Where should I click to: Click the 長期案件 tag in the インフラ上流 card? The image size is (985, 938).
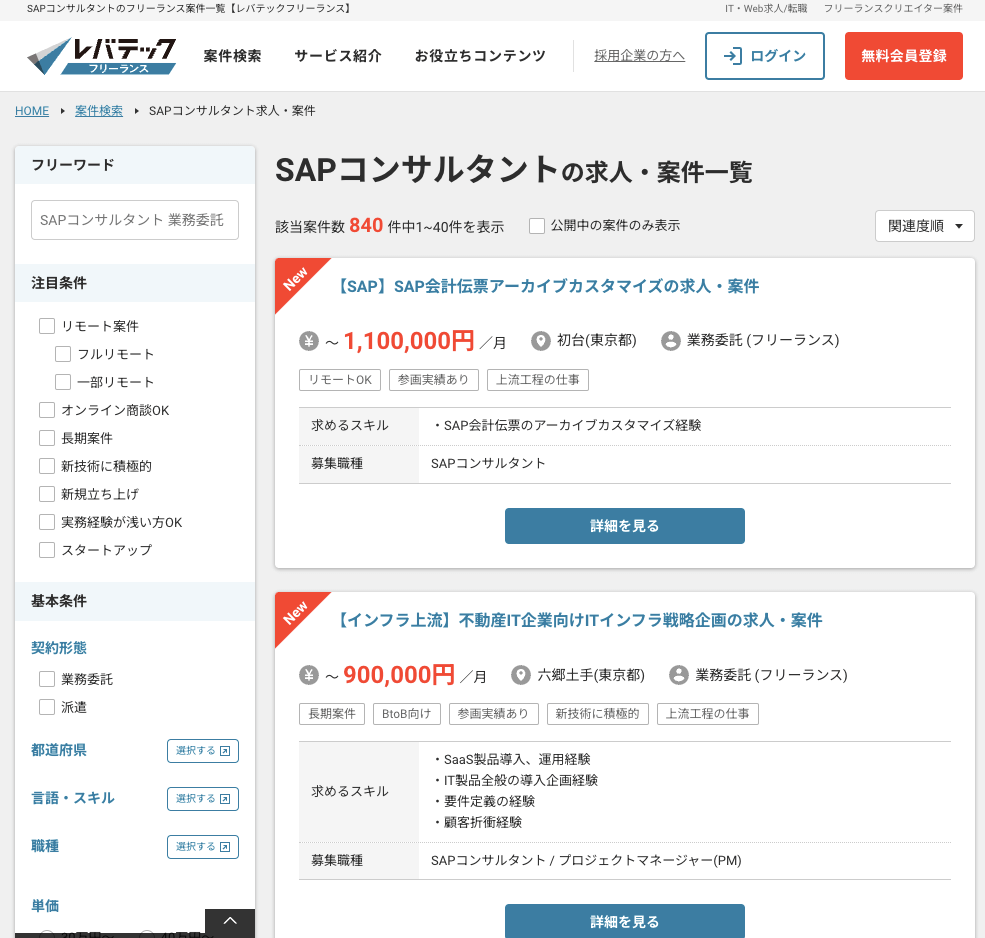point(332,714)
